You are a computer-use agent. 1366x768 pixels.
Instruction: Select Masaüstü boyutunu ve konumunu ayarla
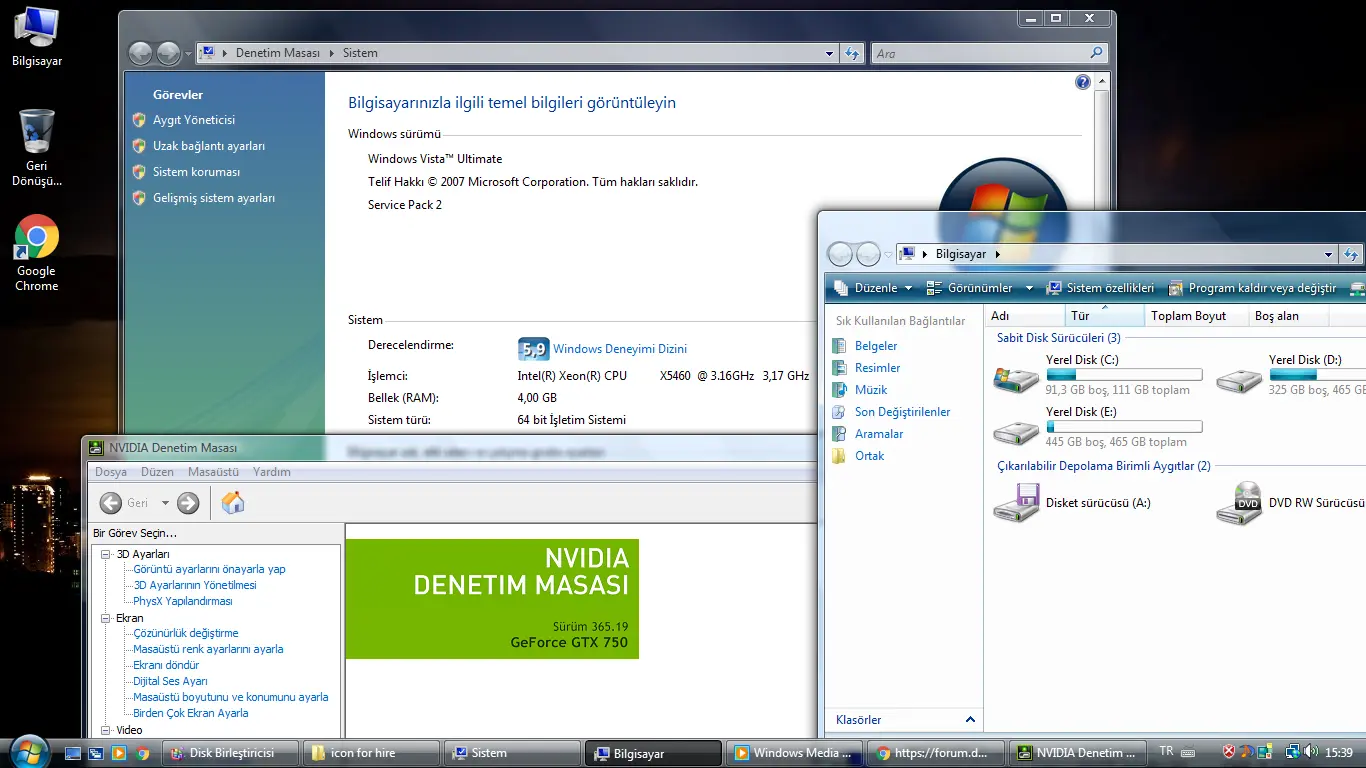pos(231,697)
